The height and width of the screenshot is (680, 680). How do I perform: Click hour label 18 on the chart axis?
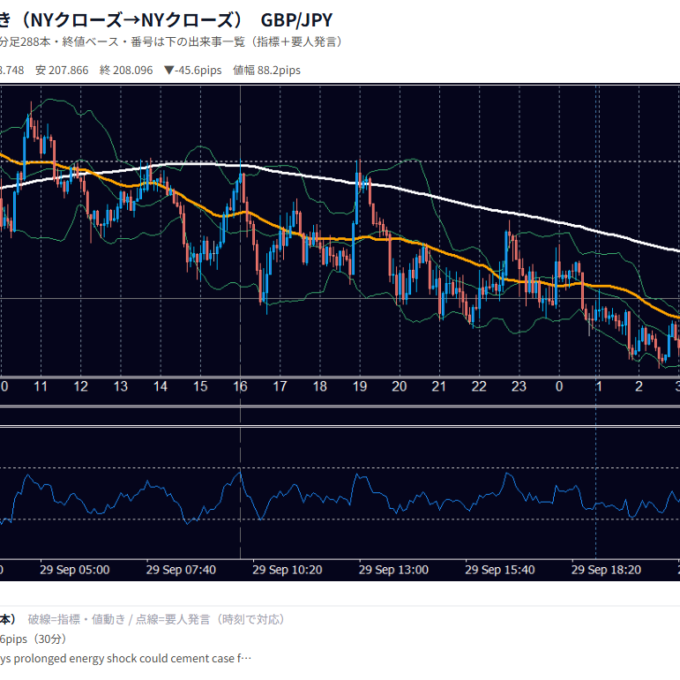[x=320, y=386]
